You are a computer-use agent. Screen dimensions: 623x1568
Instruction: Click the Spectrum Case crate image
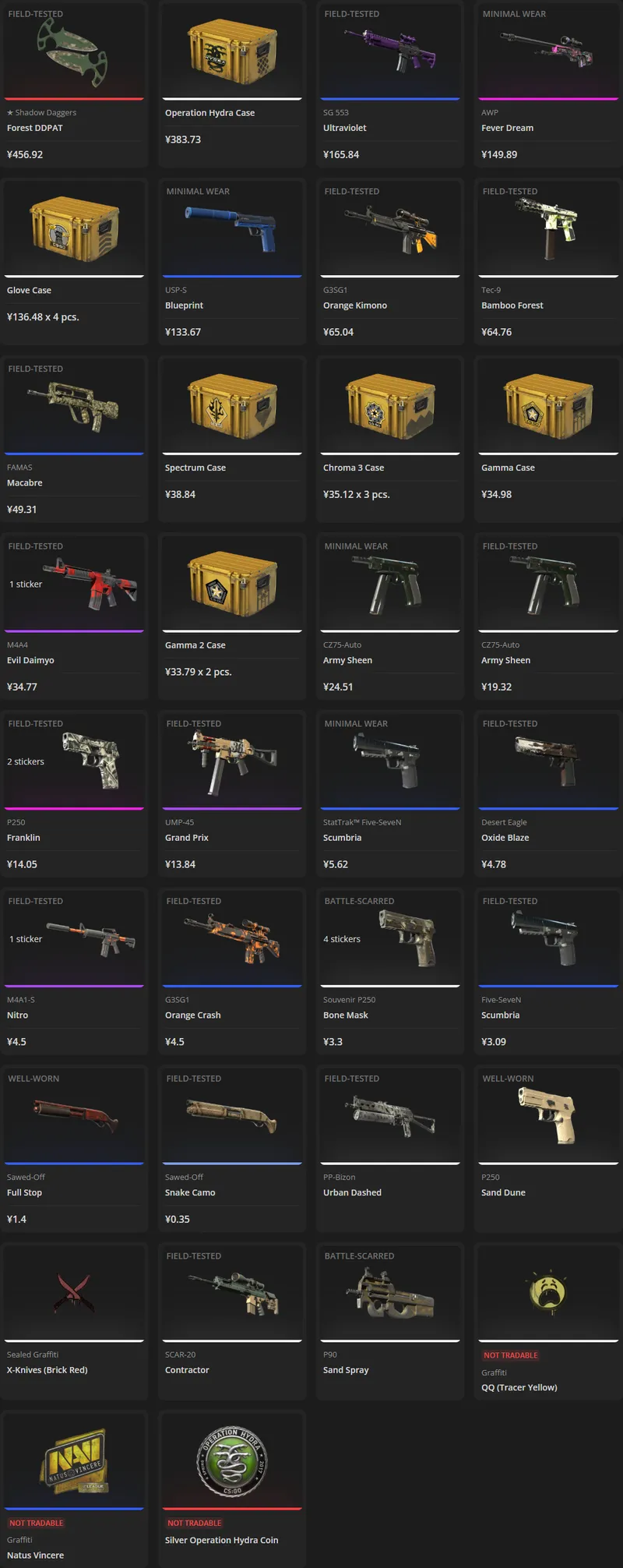(x=232, y=406)
